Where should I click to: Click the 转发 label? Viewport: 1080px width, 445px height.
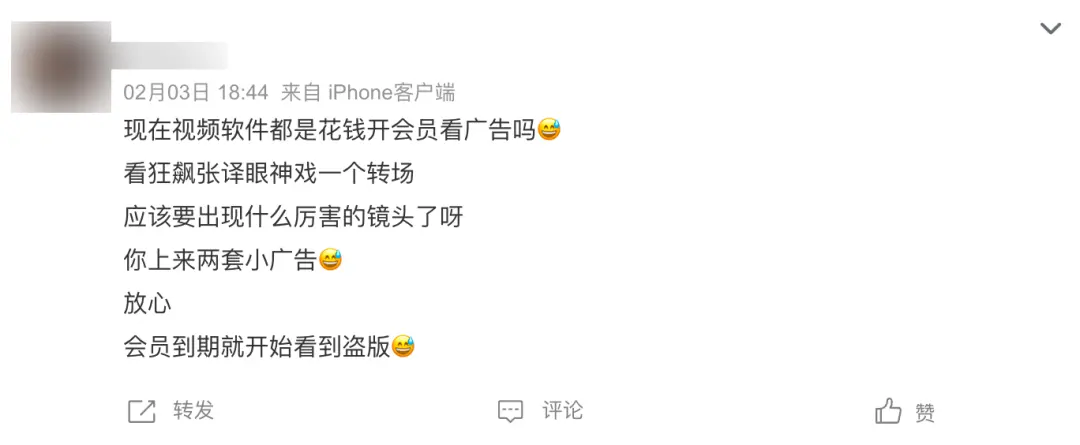194,411
